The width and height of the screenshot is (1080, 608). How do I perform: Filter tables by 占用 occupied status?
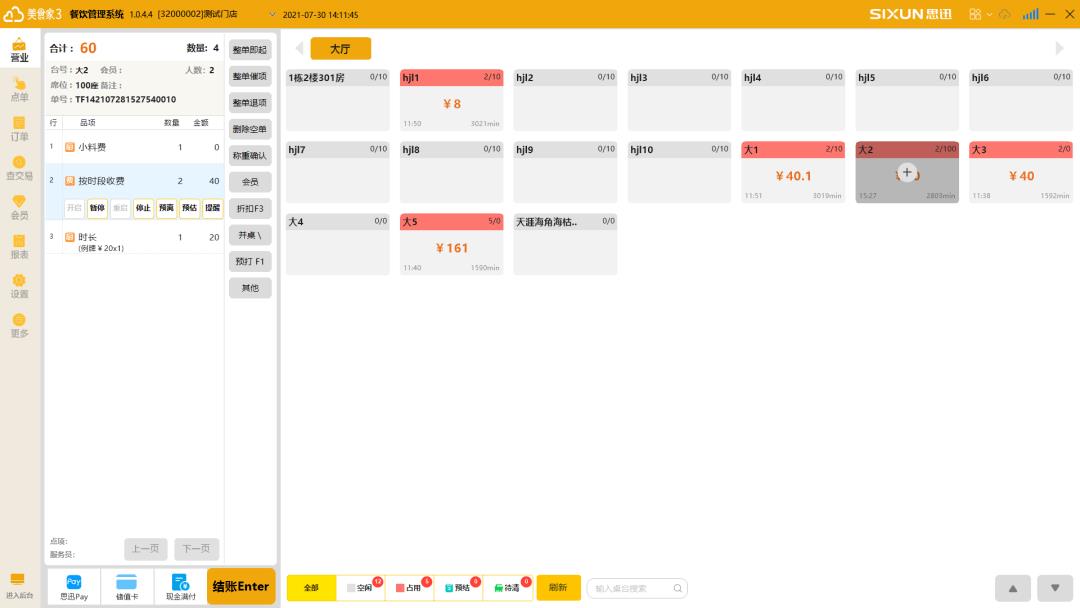click(x=410, y=588)
